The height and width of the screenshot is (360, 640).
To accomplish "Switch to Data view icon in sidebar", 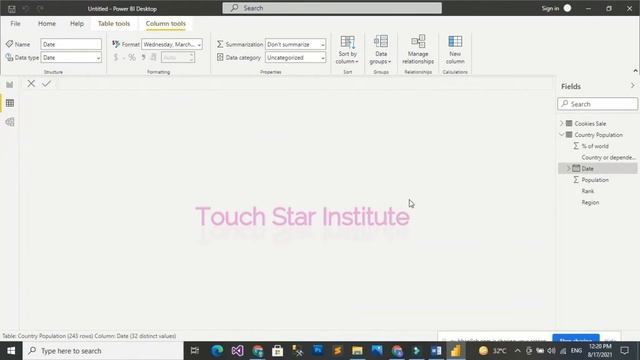I will pos(10,103).
